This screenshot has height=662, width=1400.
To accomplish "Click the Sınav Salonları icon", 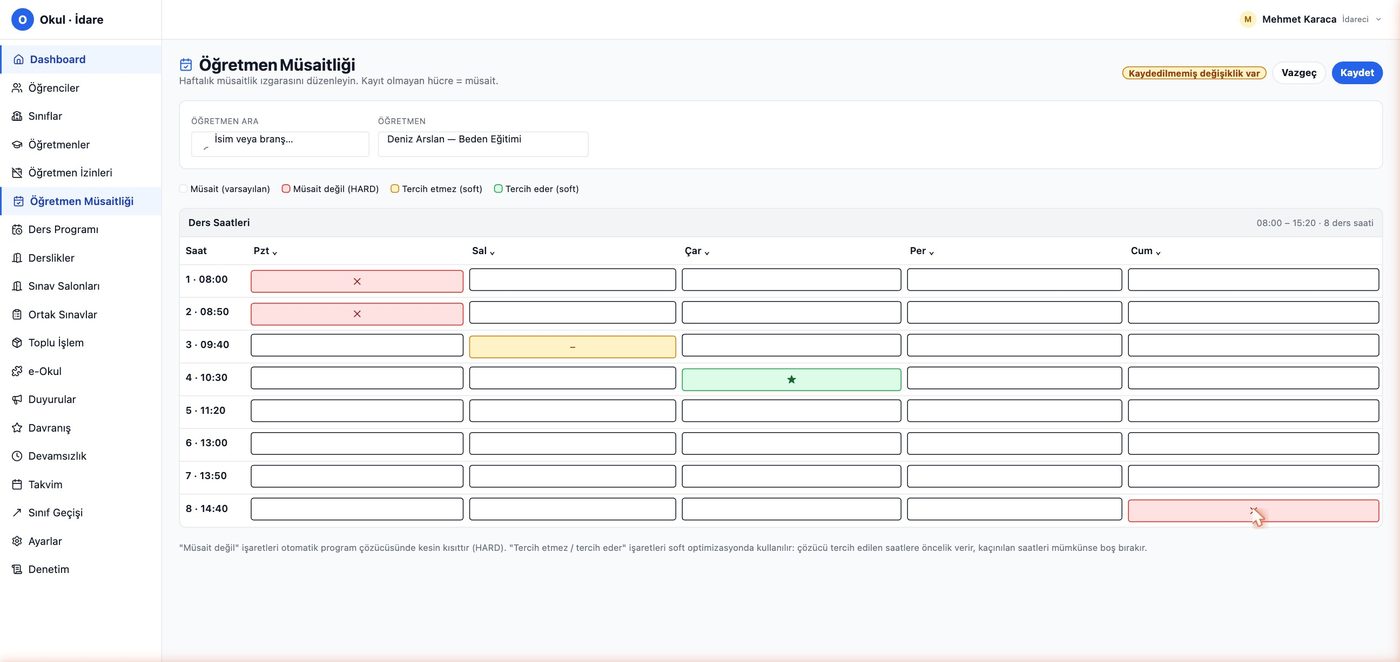I will 17,286.
